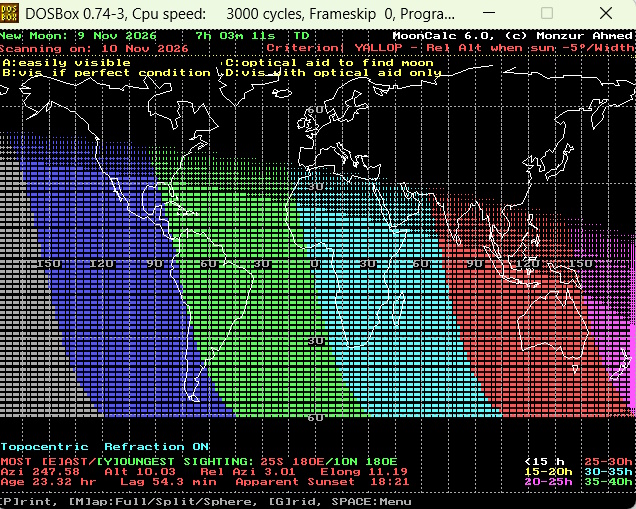Image resolution: width=636 pixels, height=509 pixels.
Task: Click the DOSBox icon in title bar
Action: [9, 13]
